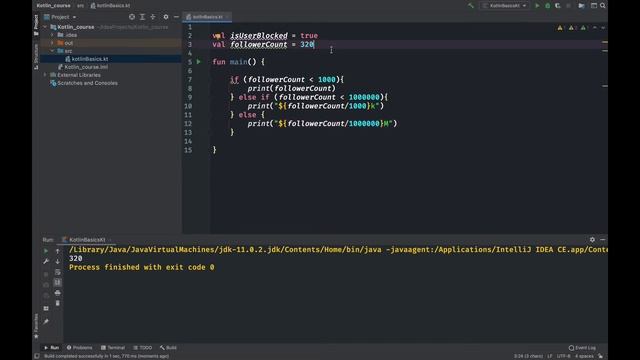Click the editor's right-side error stripe scrollbar

pyautogui.click(x=604, y=128)
